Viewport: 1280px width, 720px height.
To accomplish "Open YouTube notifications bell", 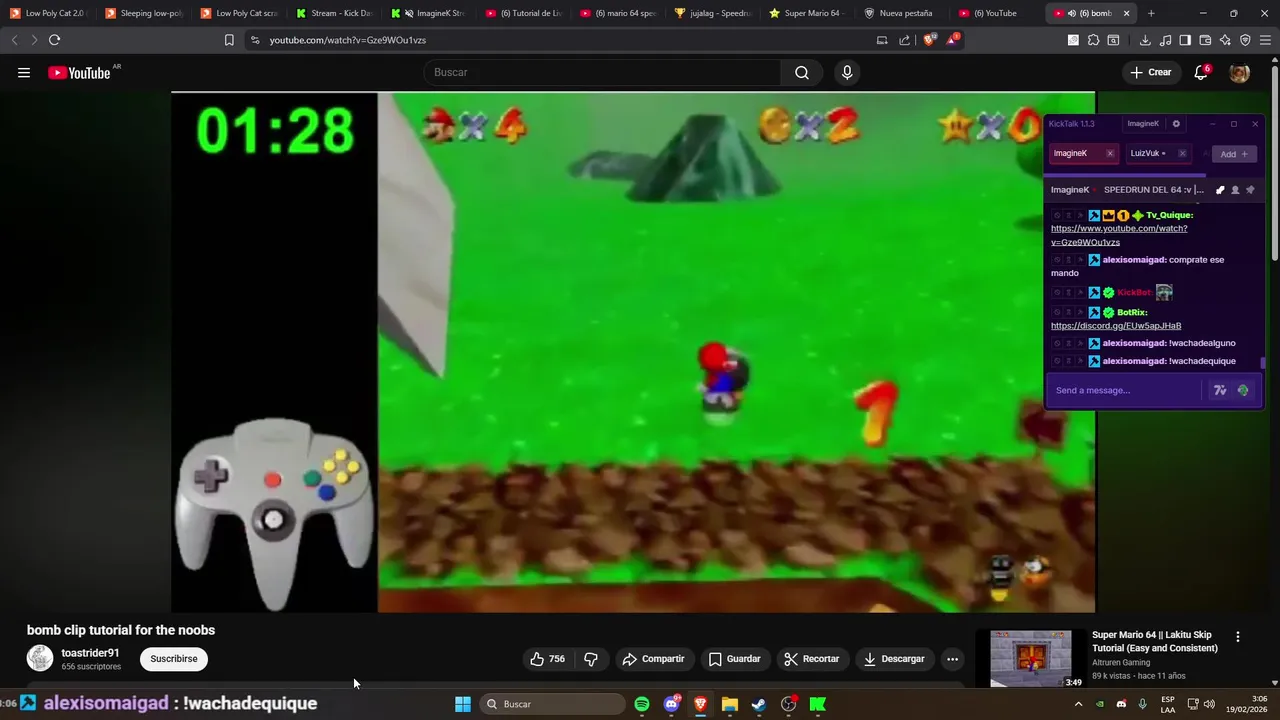I will [x=1201, y=72].
